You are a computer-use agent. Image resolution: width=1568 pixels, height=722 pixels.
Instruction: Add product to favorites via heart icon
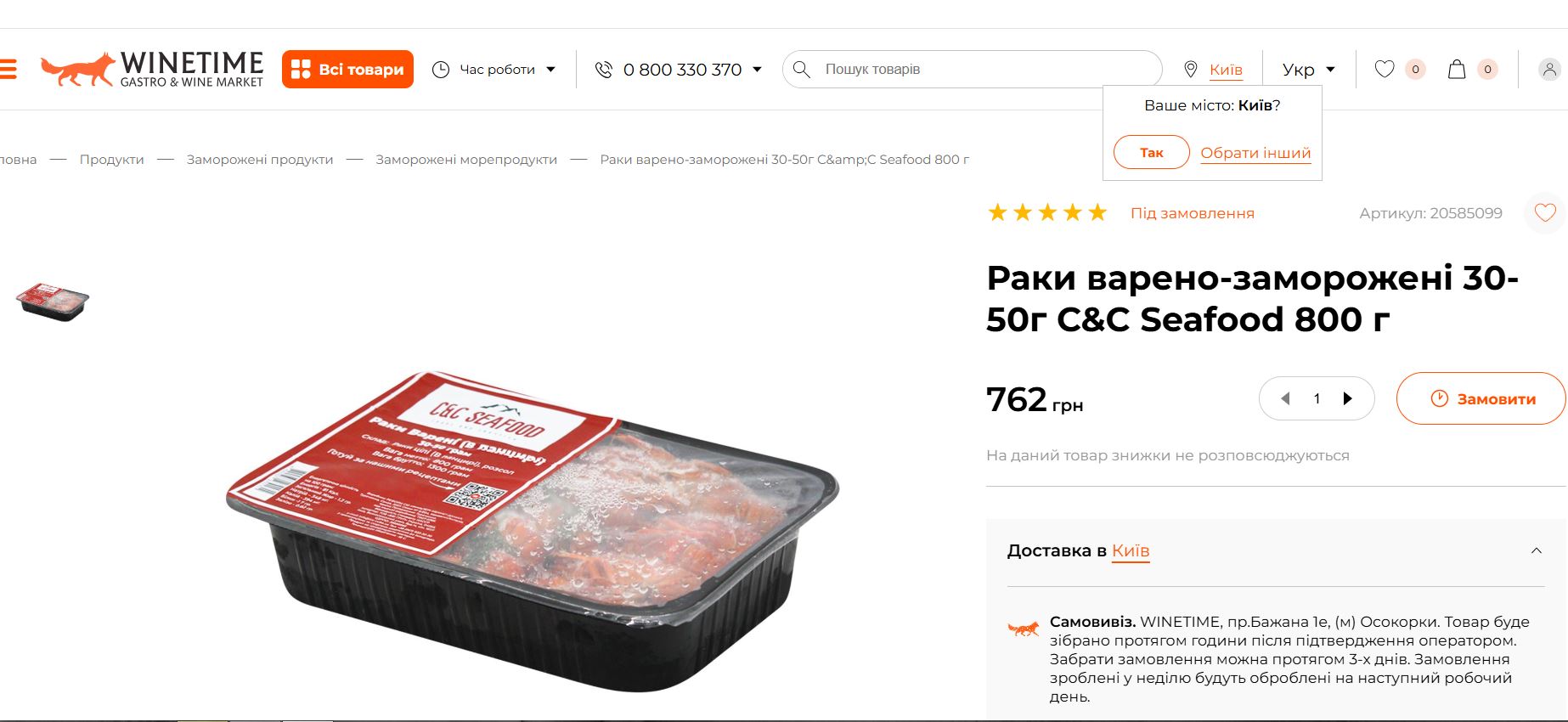tap(1545, 213)
